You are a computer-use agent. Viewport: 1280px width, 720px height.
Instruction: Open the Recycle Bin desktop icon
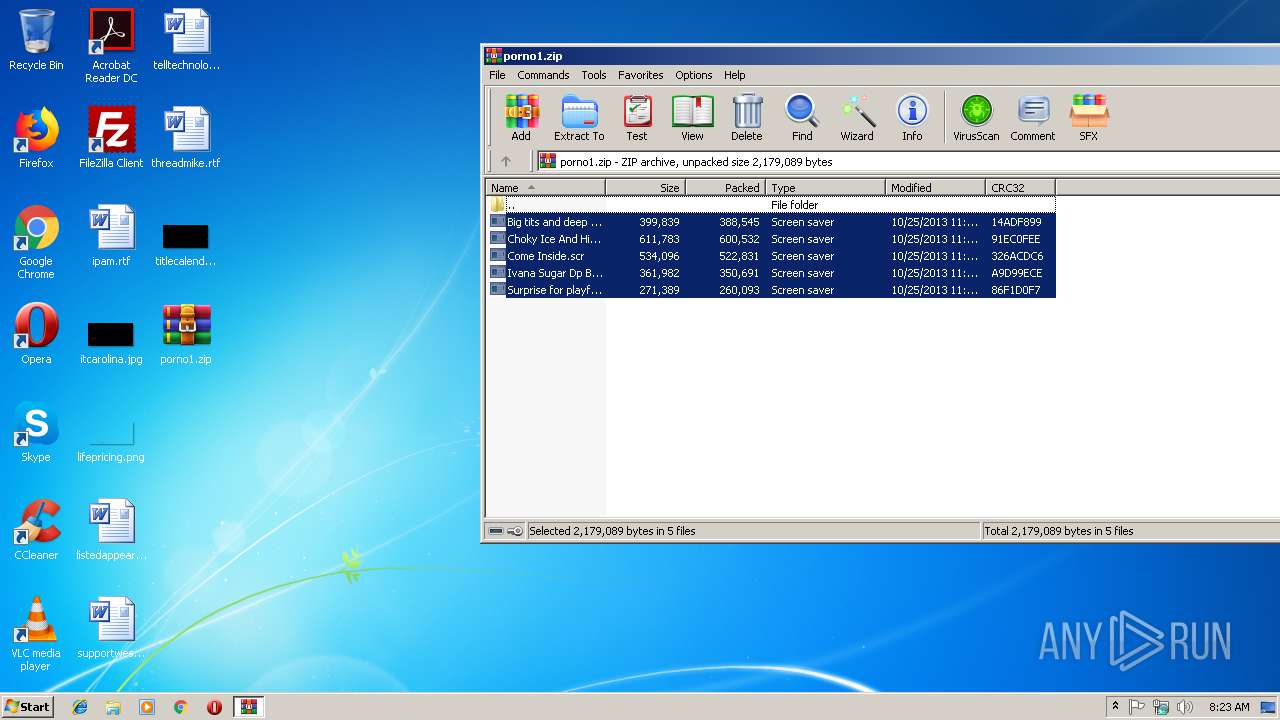tap(36, 40)
